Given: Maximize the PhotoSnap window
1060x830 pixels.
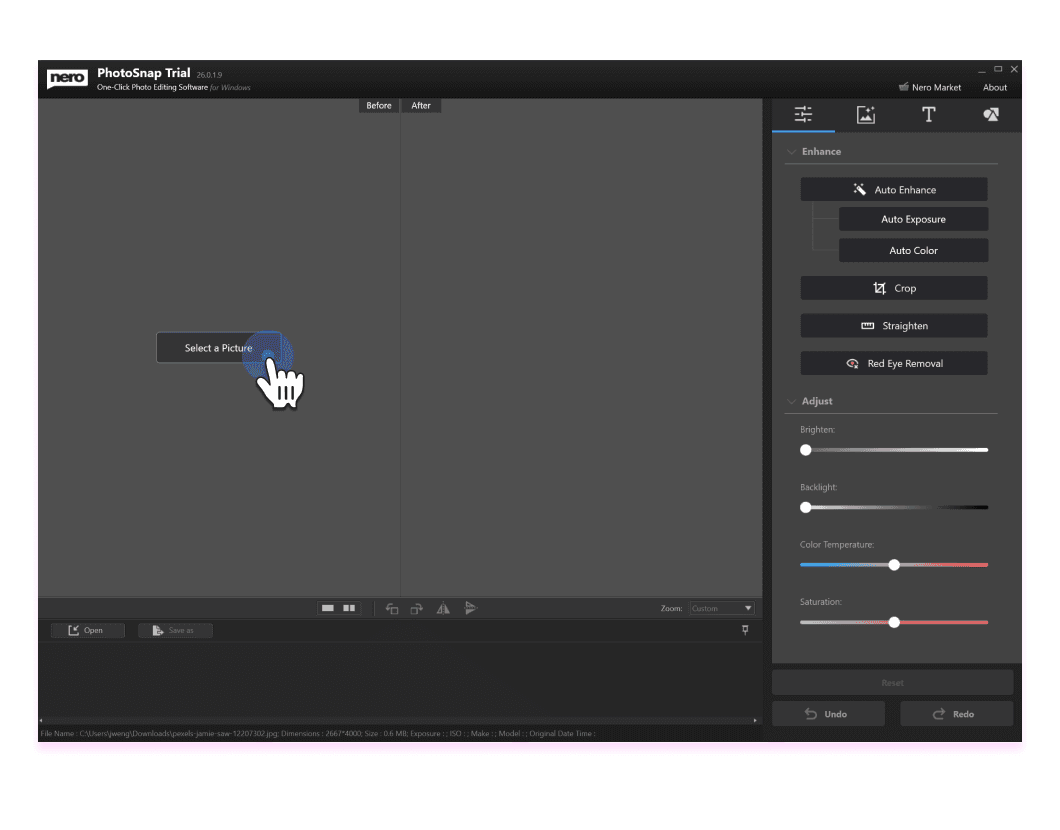Looking at the screenshot, I should pos(998,69).
